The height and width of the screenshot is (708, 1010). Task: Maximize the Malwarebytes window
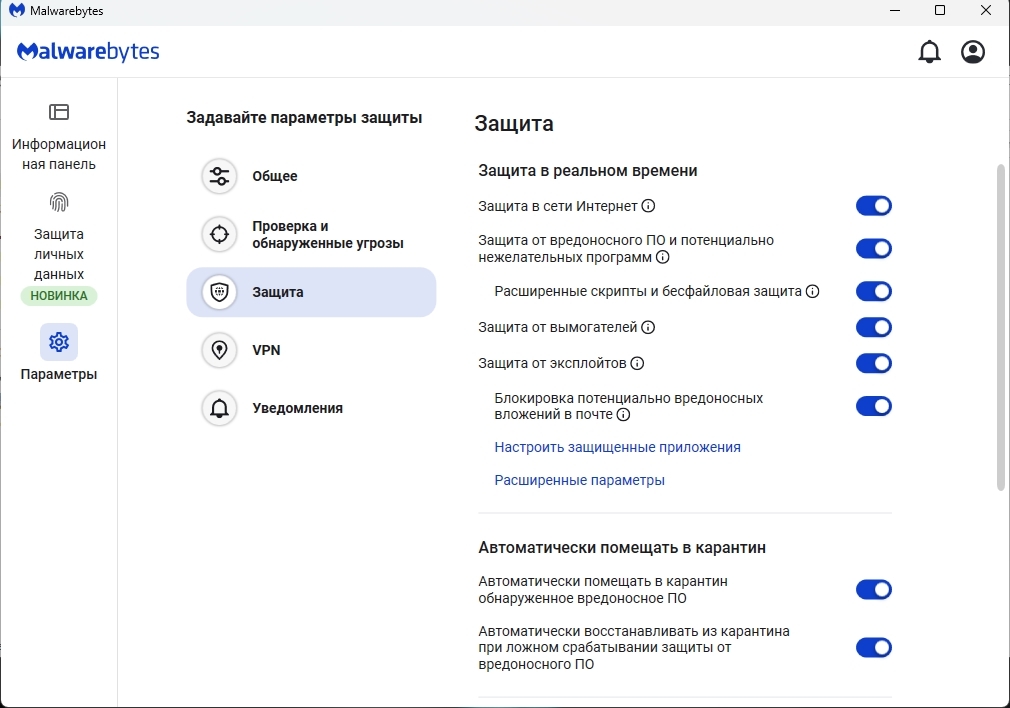tap(940, 10)
